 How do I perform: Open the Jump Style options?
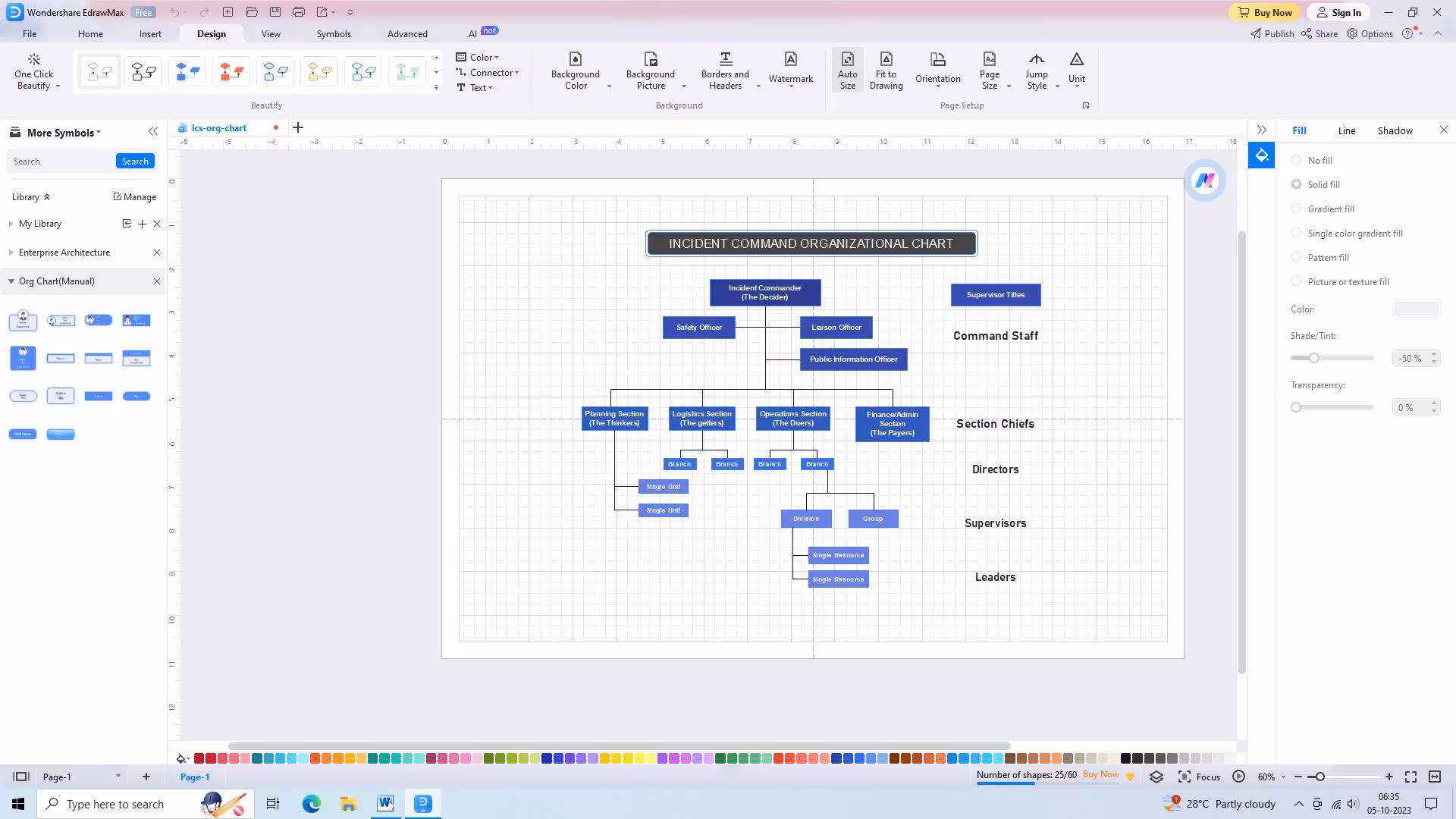1037,71
